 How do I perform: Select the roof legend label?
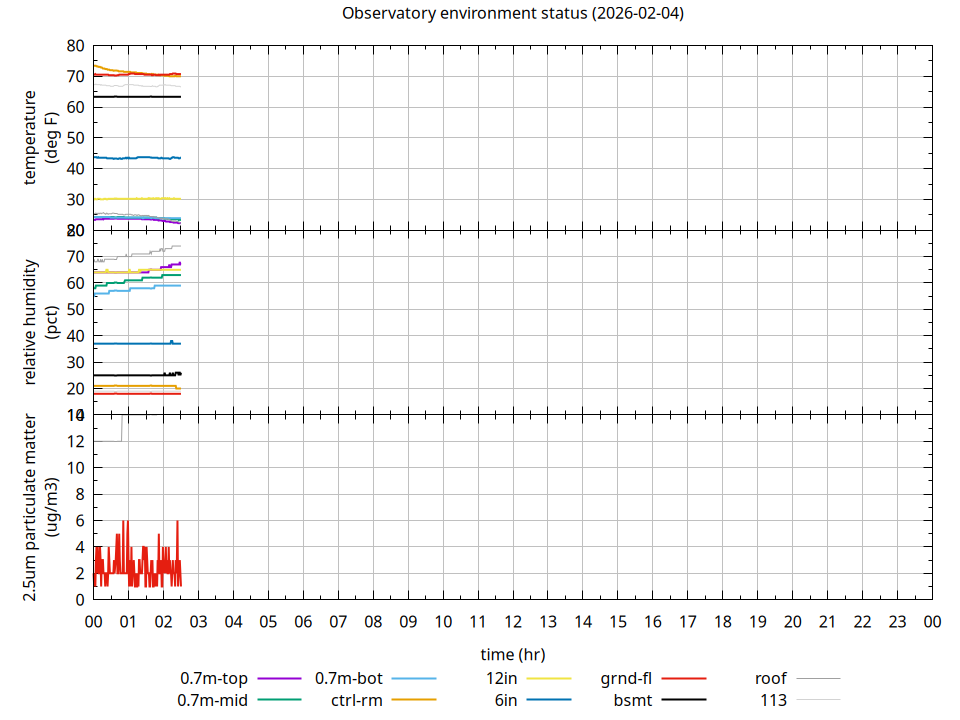pyautogui.click(x=770, y=678)
